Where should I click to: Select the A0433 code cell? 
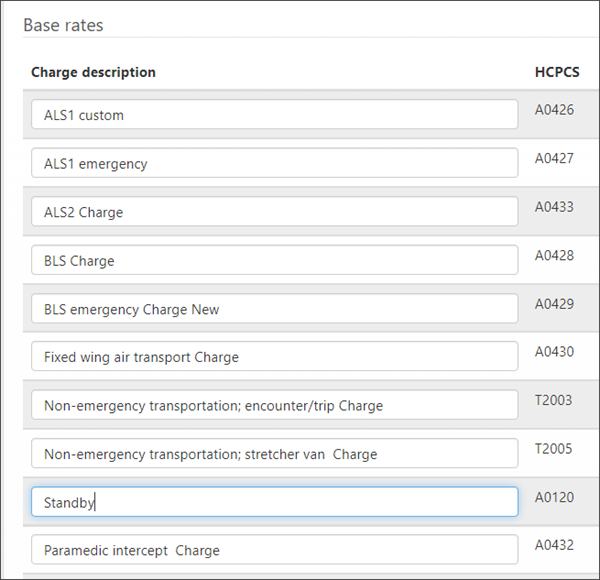554,207
